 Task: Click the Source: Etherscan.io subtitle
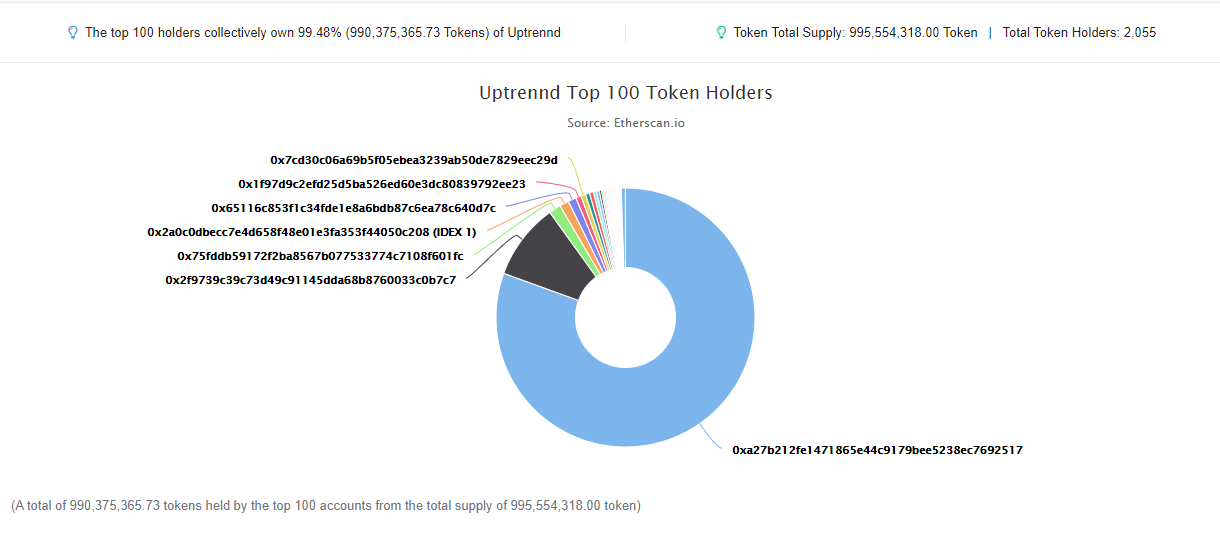[626, 123]
